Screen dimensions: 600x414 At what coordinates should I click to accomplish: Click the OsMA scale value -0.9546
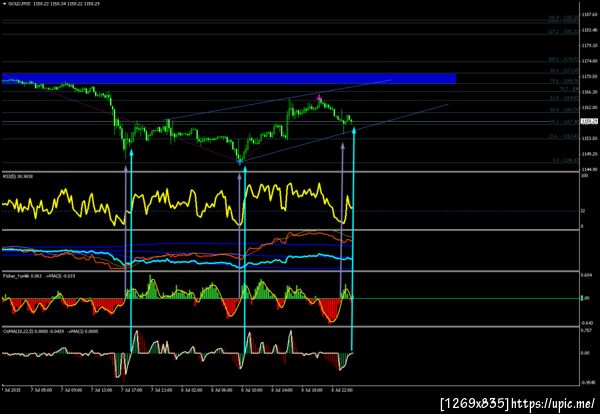[587, 382]
